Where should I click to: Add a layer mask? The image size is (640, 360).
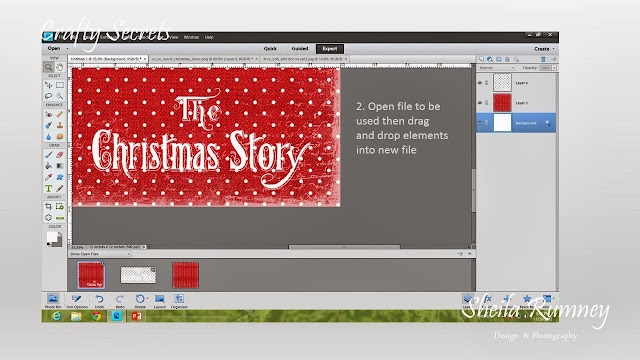point(499,59)
